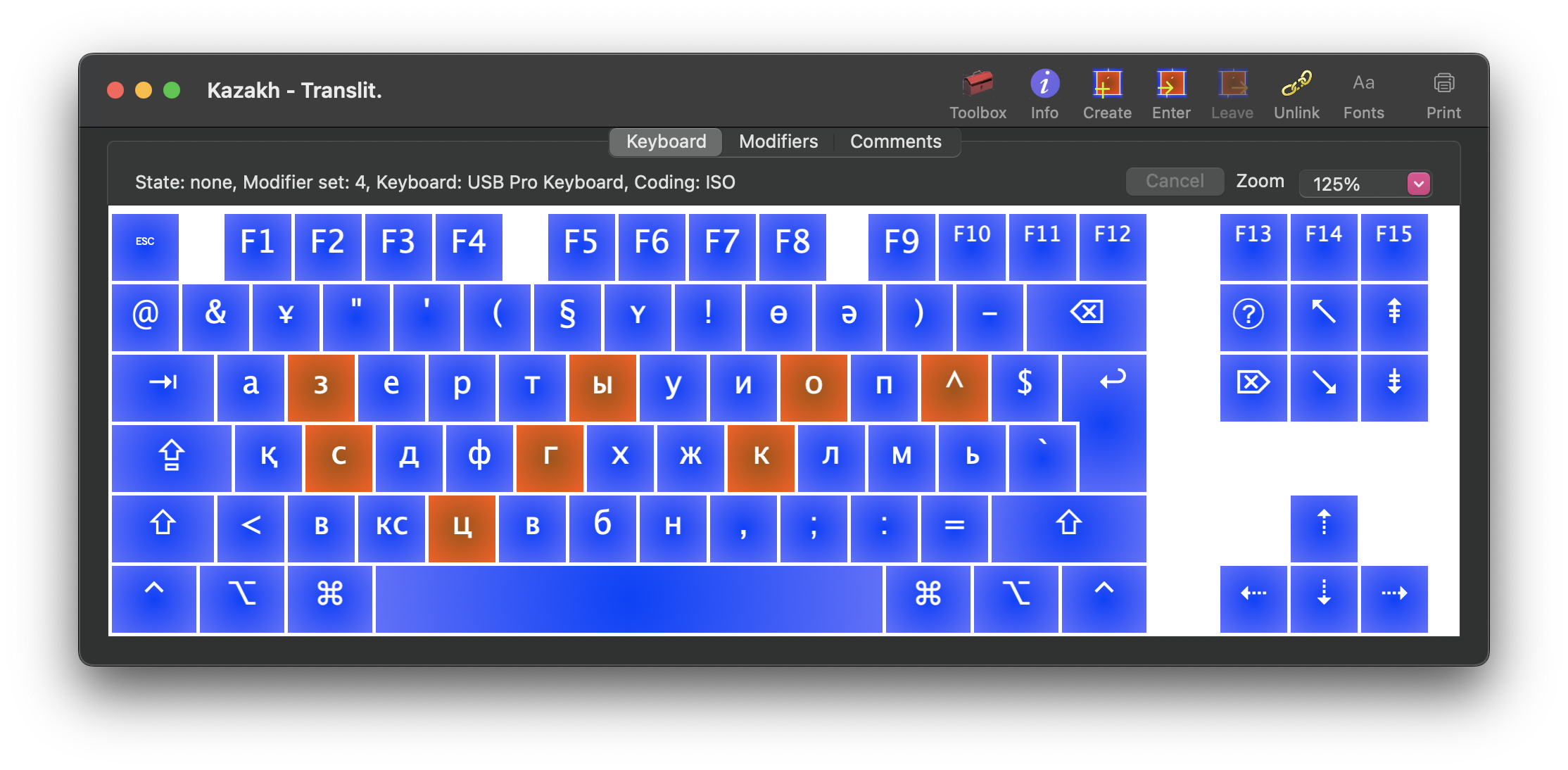
Task: Toggle the caps lock key
Action: [x=171, y=457]
